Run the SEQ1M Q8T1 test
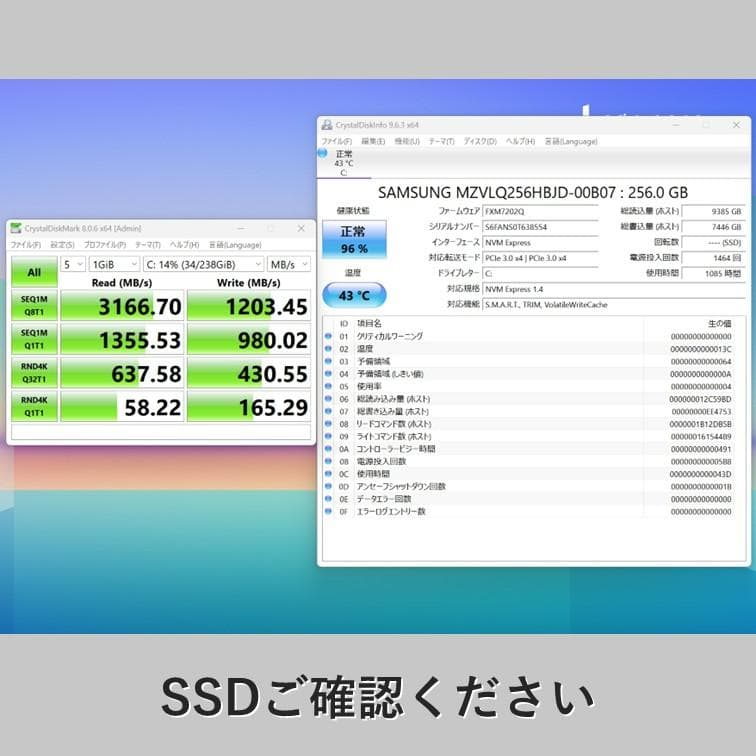Image resolution: width=756 pixels, height=756 pixels. point(34,306)
